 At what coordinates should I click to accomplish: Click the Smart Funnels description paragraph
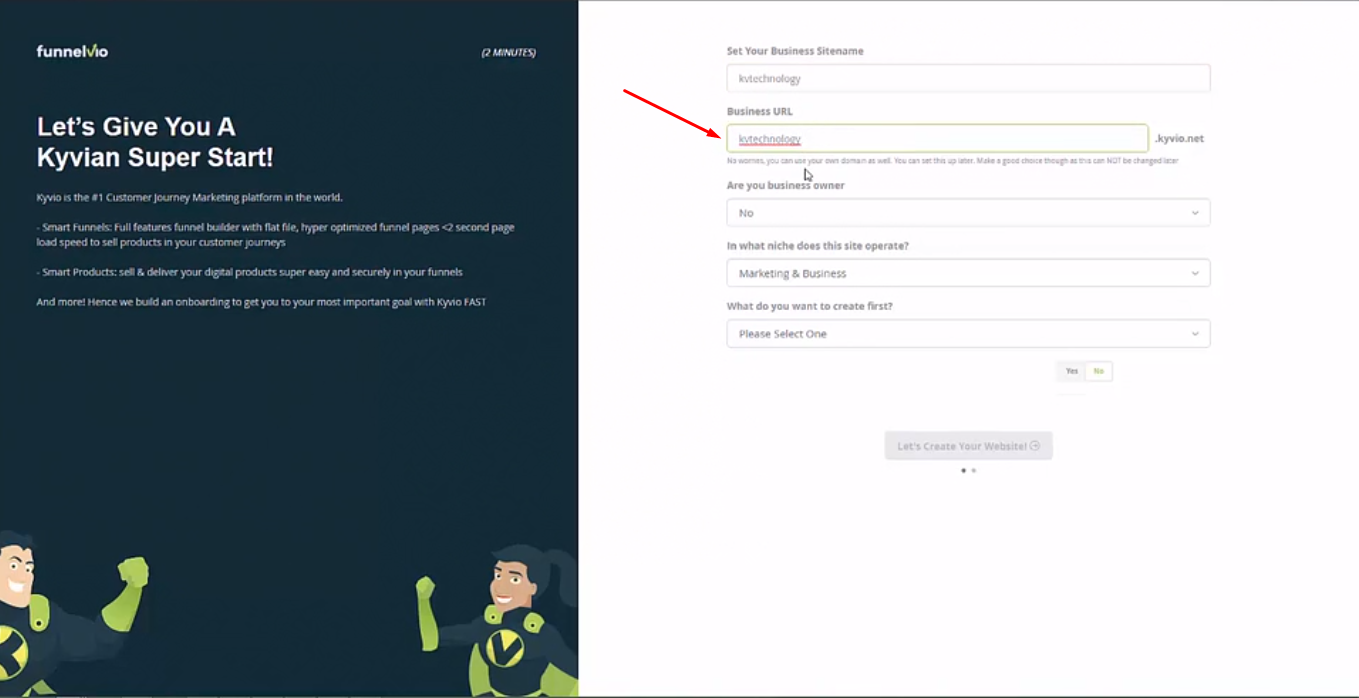[x=275, y=235]
